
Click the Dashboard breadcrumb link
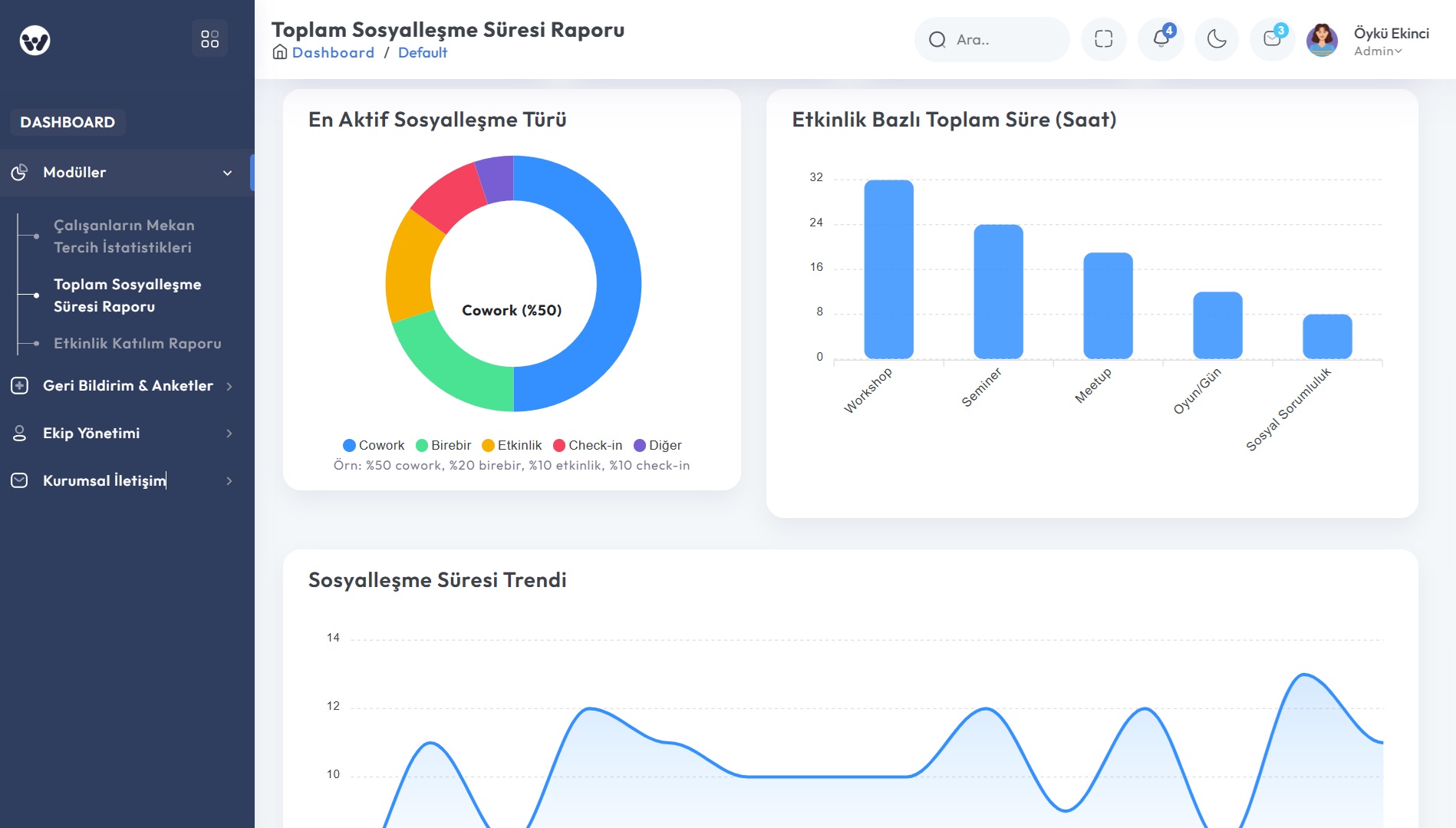tap(333, 52)
